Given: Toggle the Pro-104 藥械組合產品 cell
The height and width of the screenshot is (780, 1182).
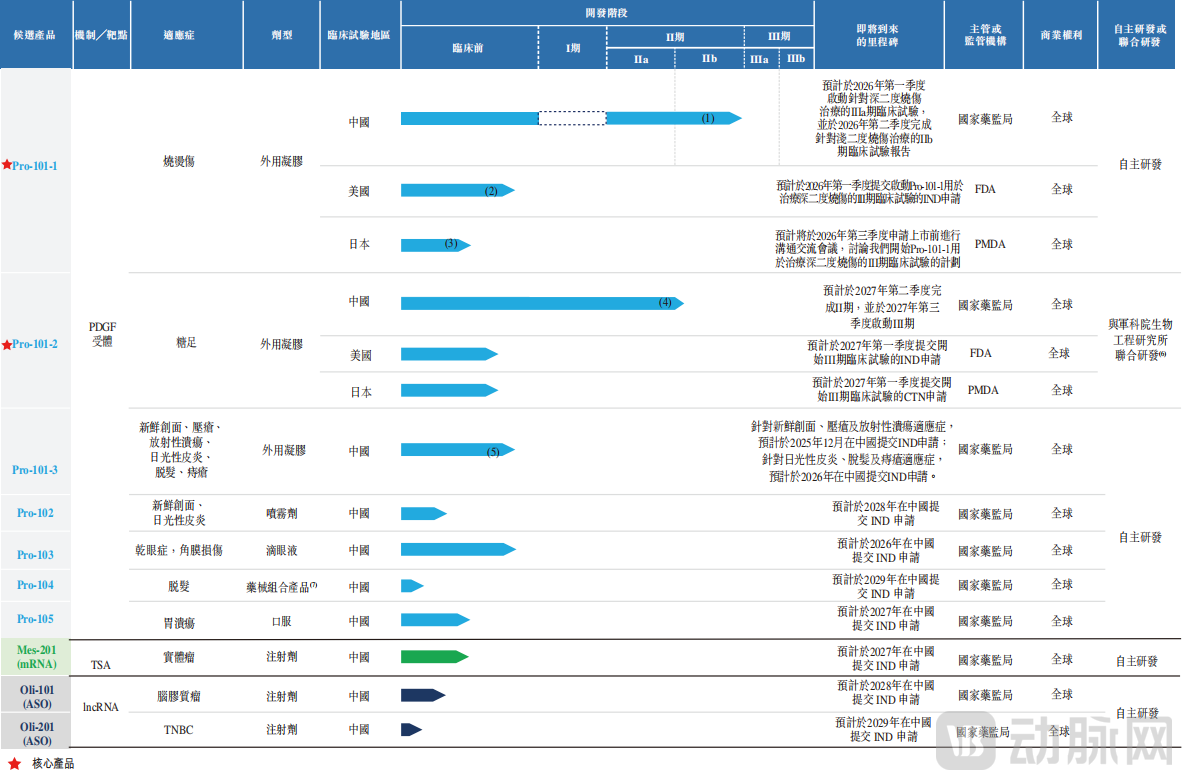Looking at the screenshot, I should (281, 584).
